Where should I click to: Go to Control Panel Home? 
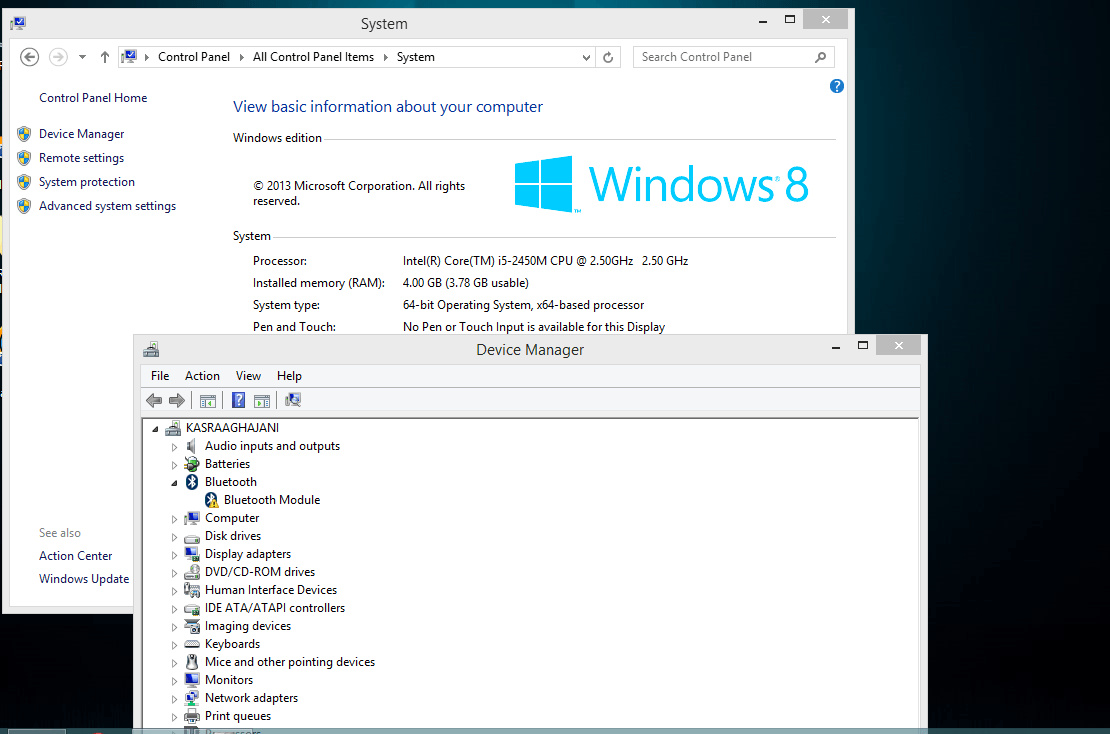[93, 98]
